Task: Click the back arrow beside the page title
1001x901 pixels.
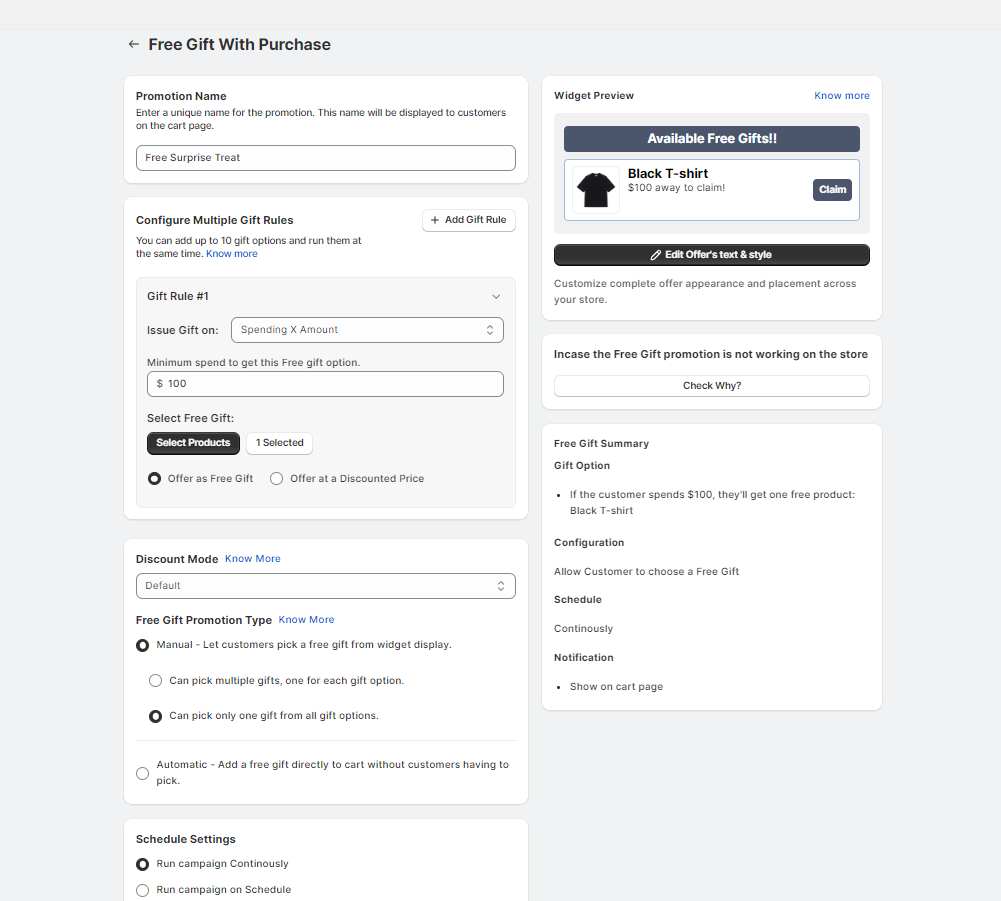Action: (134, 44)
